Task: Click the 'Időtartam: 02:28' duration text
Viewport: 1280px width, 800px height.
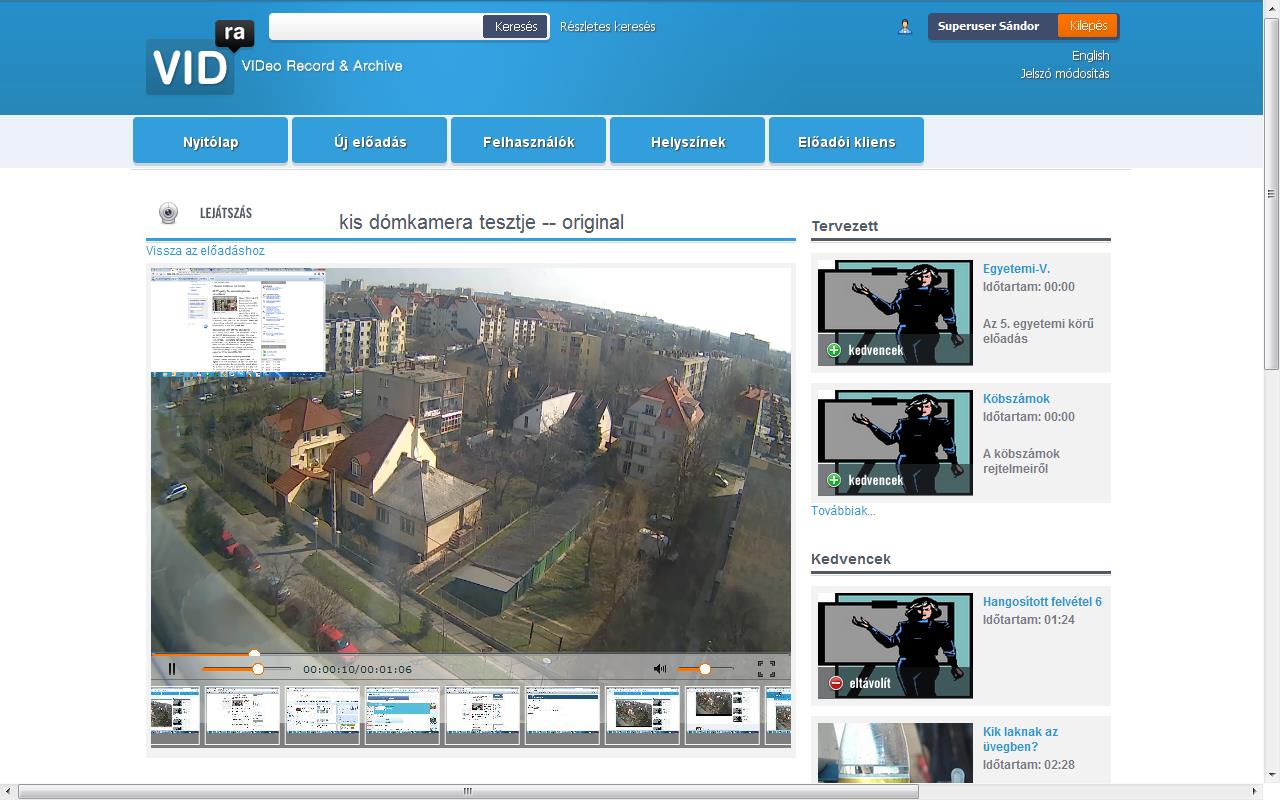Action: pyautogui.click(x=1029, y=765)
